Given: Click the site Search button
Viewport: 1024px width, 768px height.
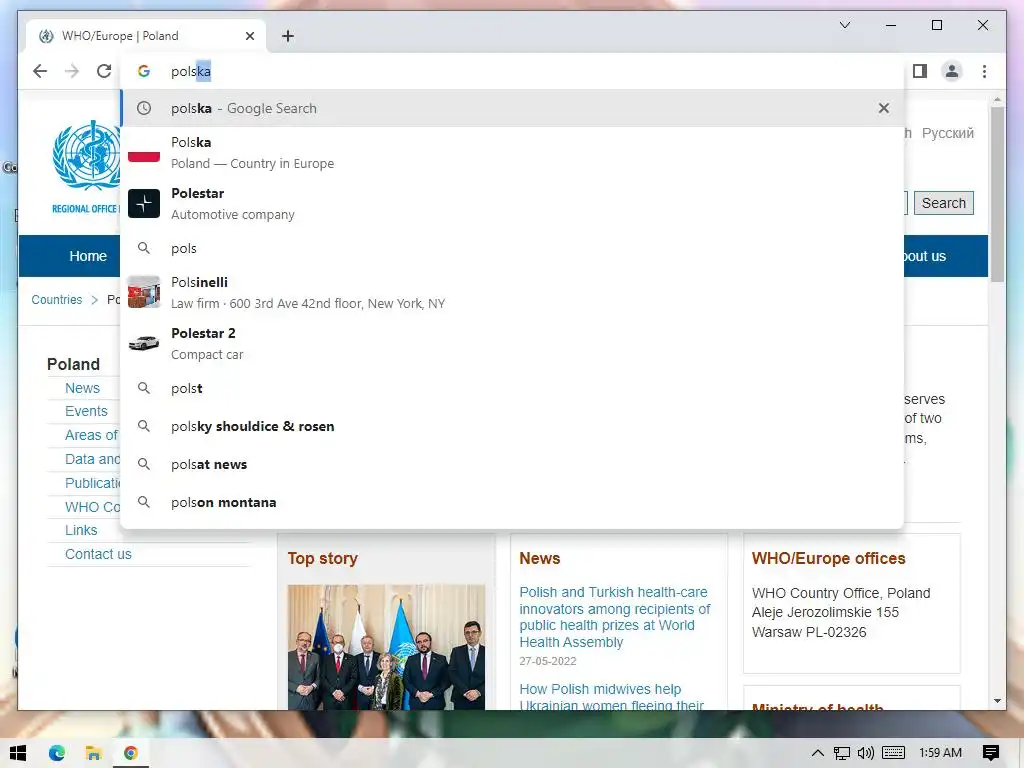Looking at the screenshot, I should 944,203.
